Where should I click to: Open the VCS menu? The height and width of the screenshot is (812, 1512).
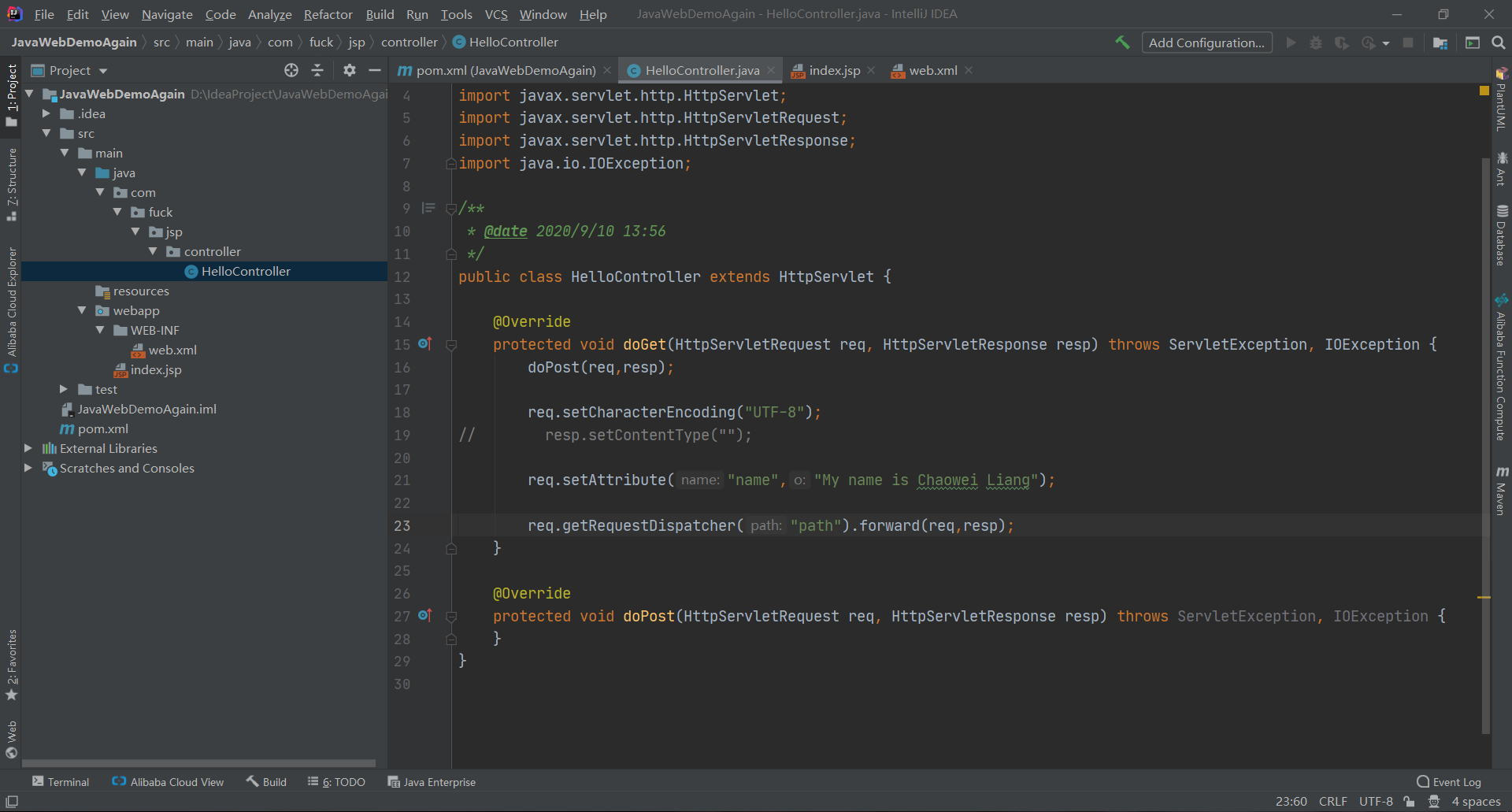[x=496, y=14]
